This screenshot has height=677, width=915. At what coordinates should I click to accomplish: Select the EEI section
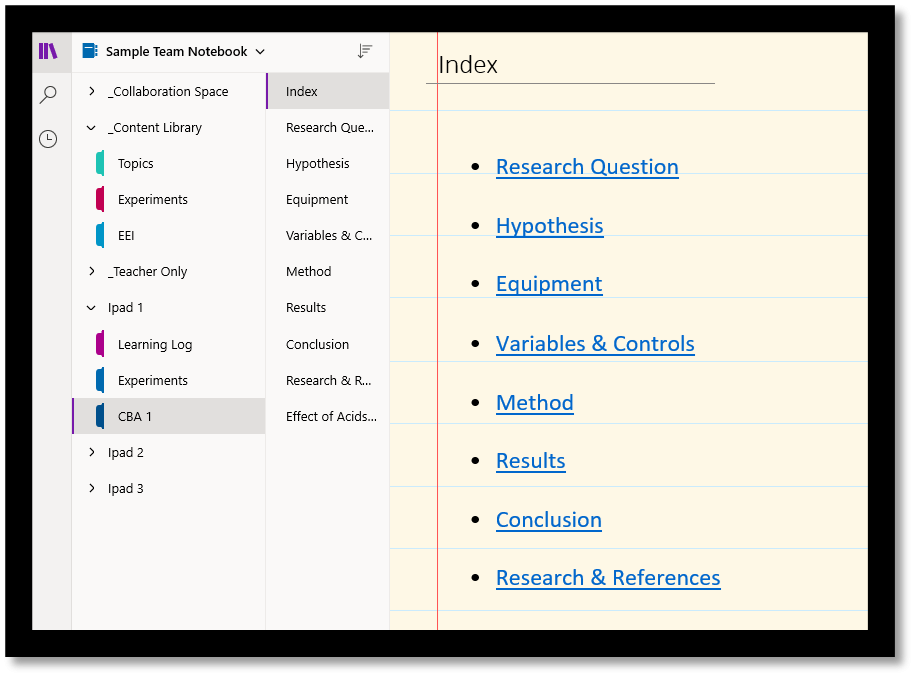(x=169, y=236)
